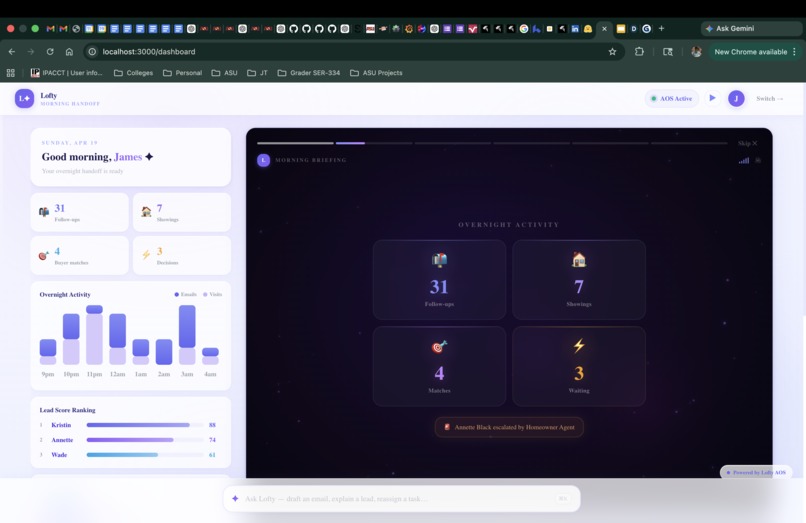Viewport: 806px width, 523px height.
Task: Open the Chrome extensions puzzle icon
Action: coord(639,51)
